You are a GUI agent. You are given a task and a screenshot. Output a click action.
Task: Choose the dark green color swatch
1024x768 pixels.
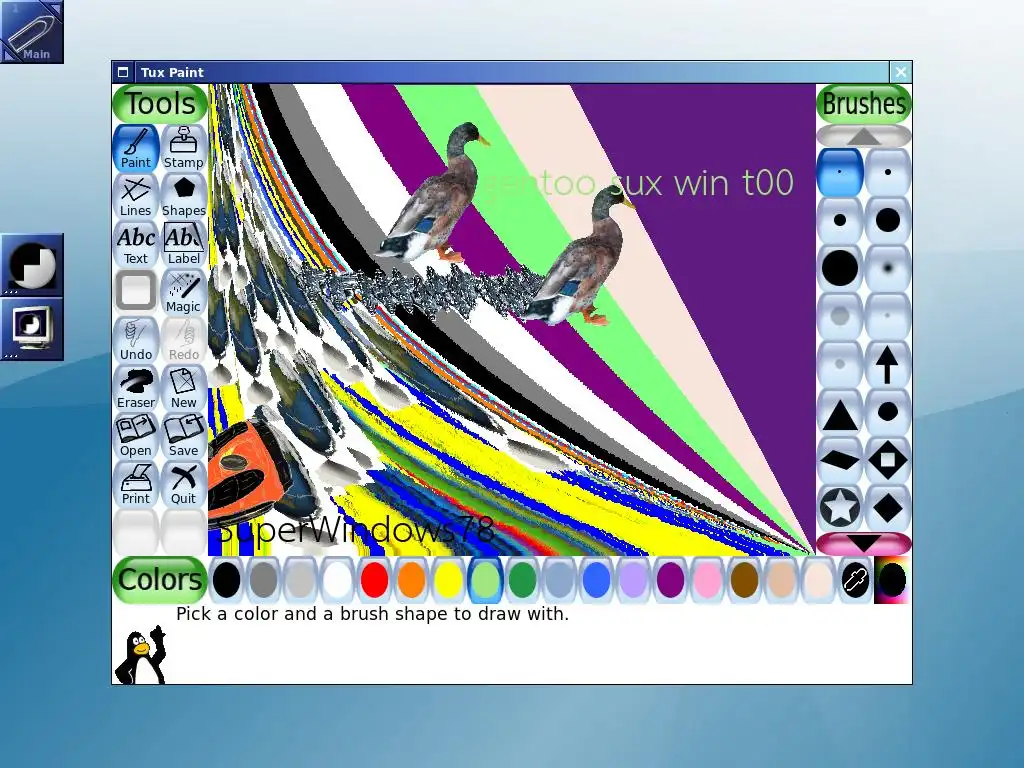pos(522,579)
